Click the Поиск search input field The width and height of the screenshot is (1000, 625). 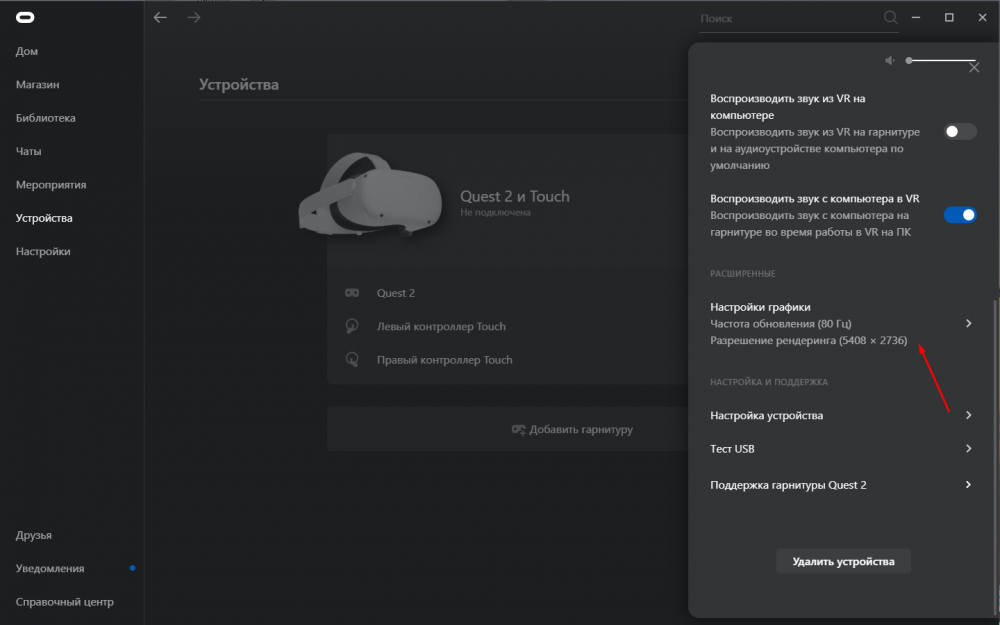[785, 18]
